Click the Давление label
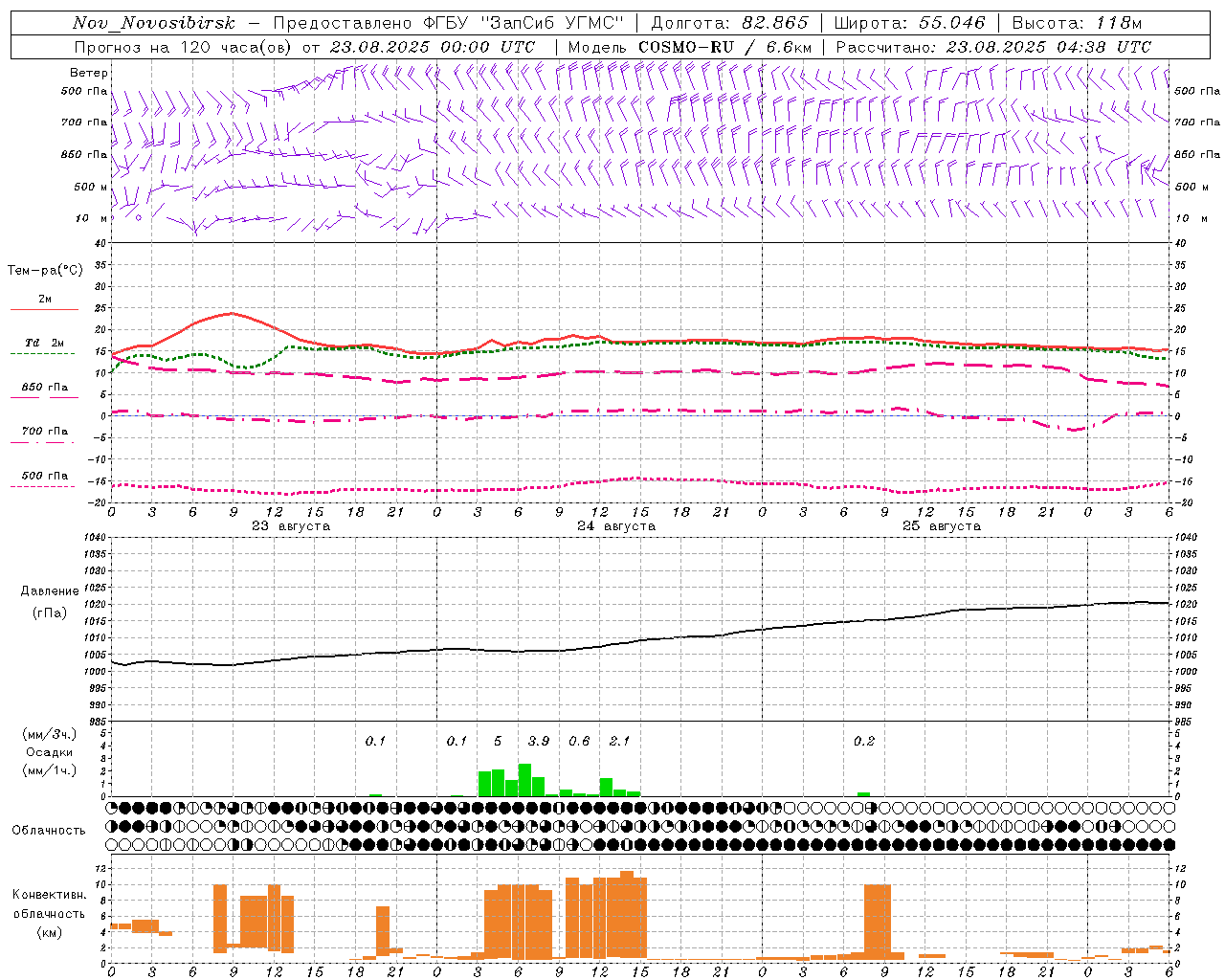Image resolution: width=1225 pixels, height=980 pixels. pyautogui.click(x=50, y=591)
